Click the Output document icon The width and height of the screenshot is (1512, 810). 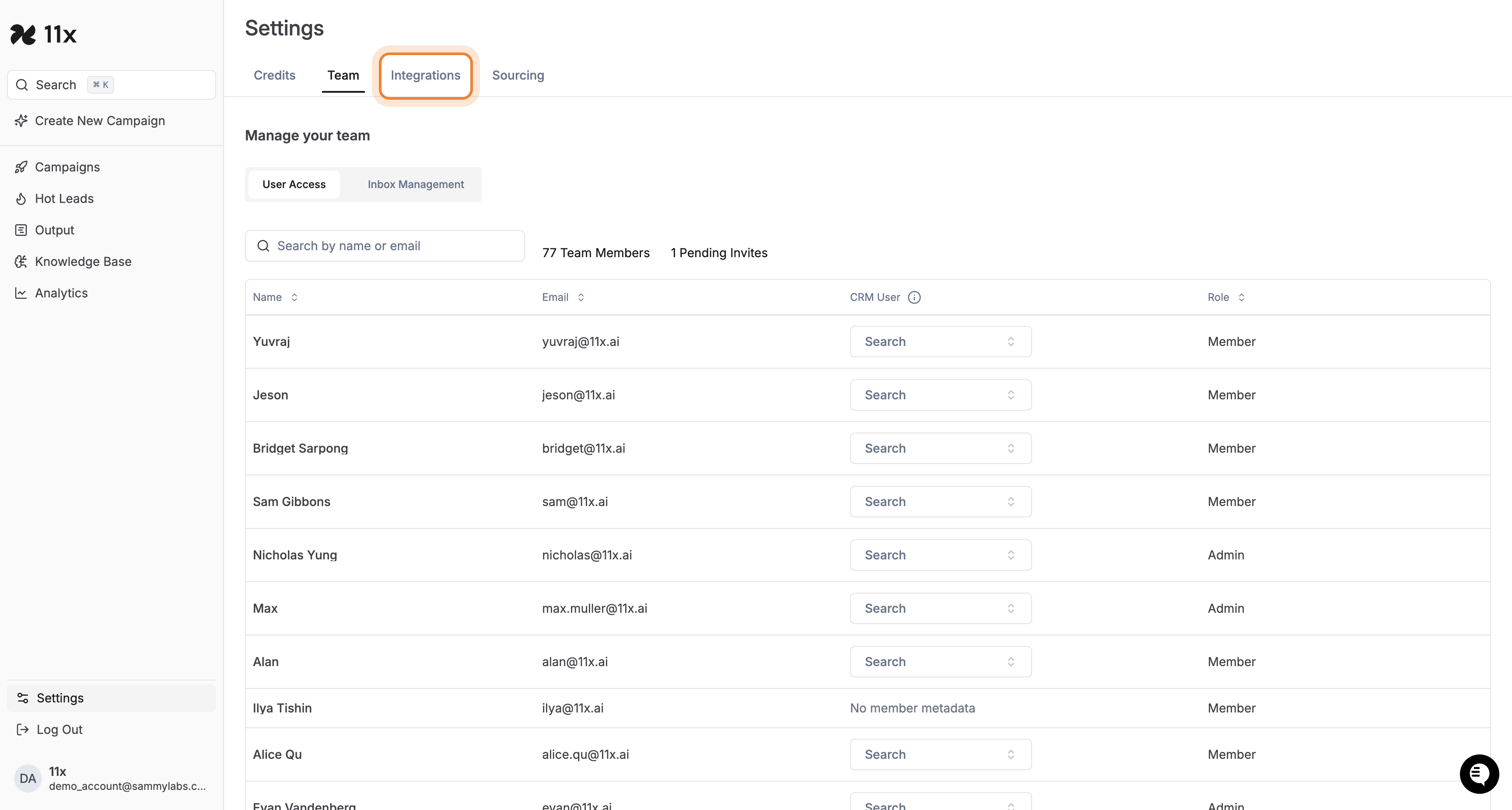coord(21,230)
